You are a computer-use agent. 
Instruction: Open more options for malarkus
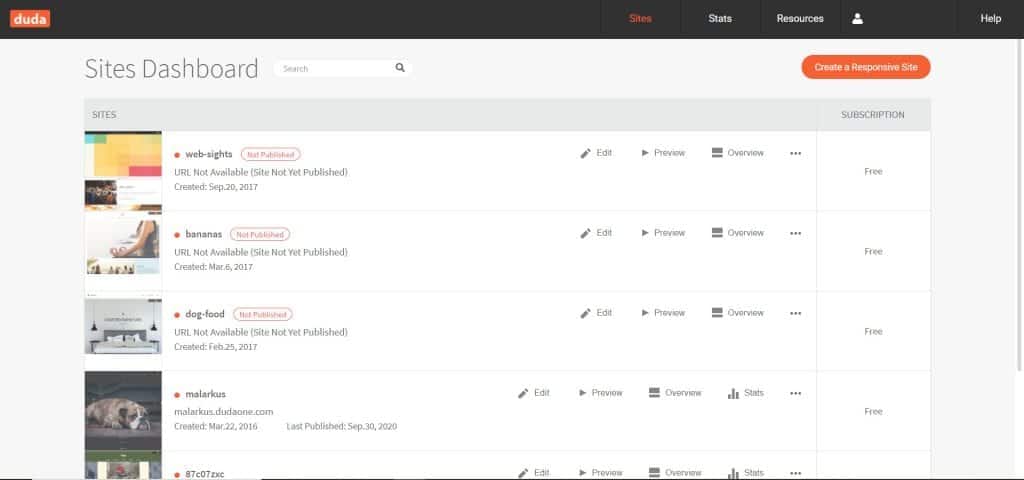pos(795,394)
